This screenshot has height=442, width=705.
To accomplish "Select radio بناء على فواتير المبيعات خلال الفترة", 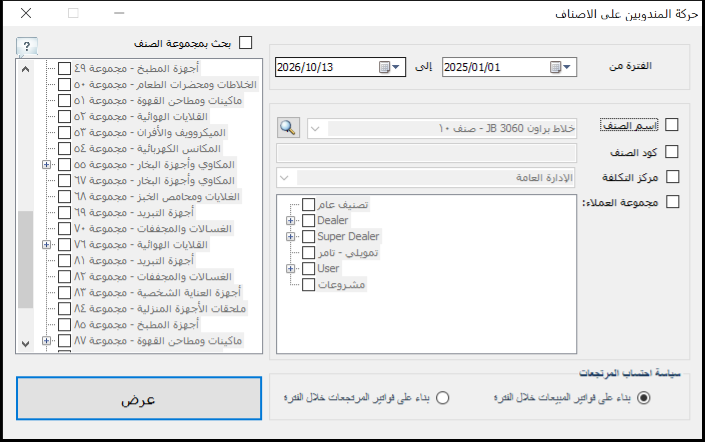I will coord(644,398).
